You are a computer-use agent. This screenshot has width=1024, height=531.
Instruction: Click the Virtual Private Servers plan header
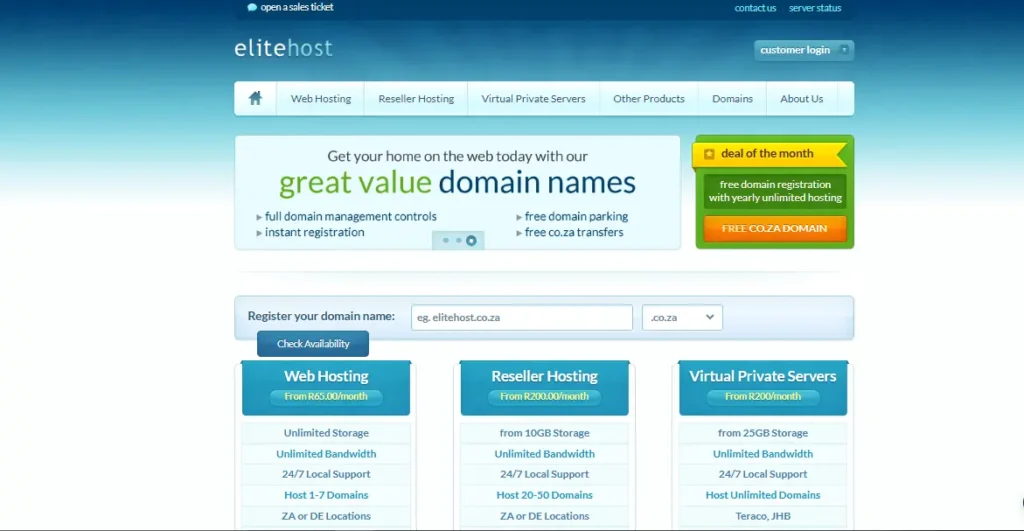click(x=763, y=388)
